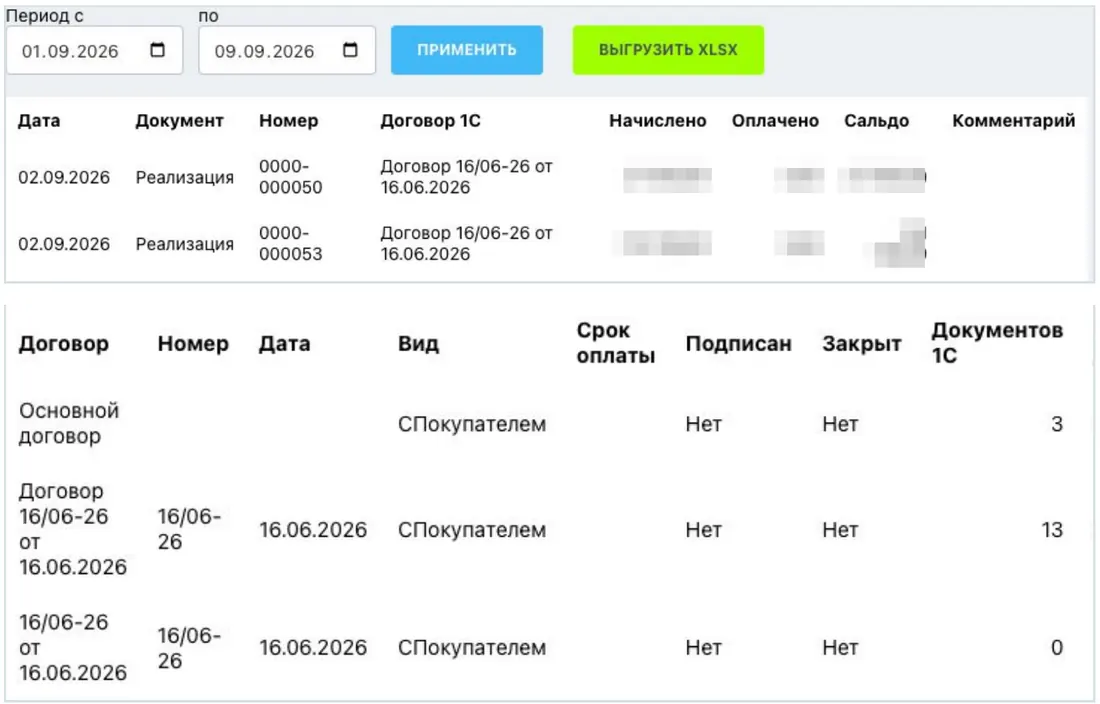
Task: Click the Дата header in lower table
Action: click(284, 344)
